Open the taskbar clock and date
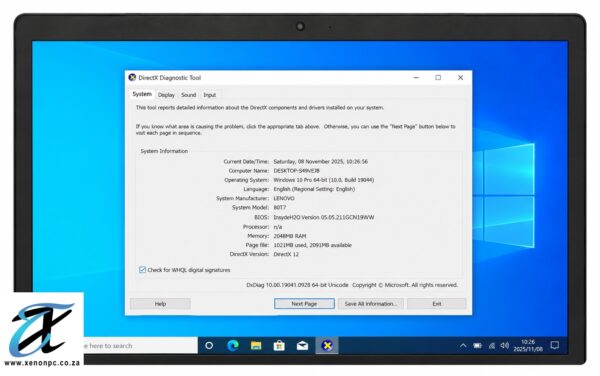The image size is (600, 376). (528, 346)
